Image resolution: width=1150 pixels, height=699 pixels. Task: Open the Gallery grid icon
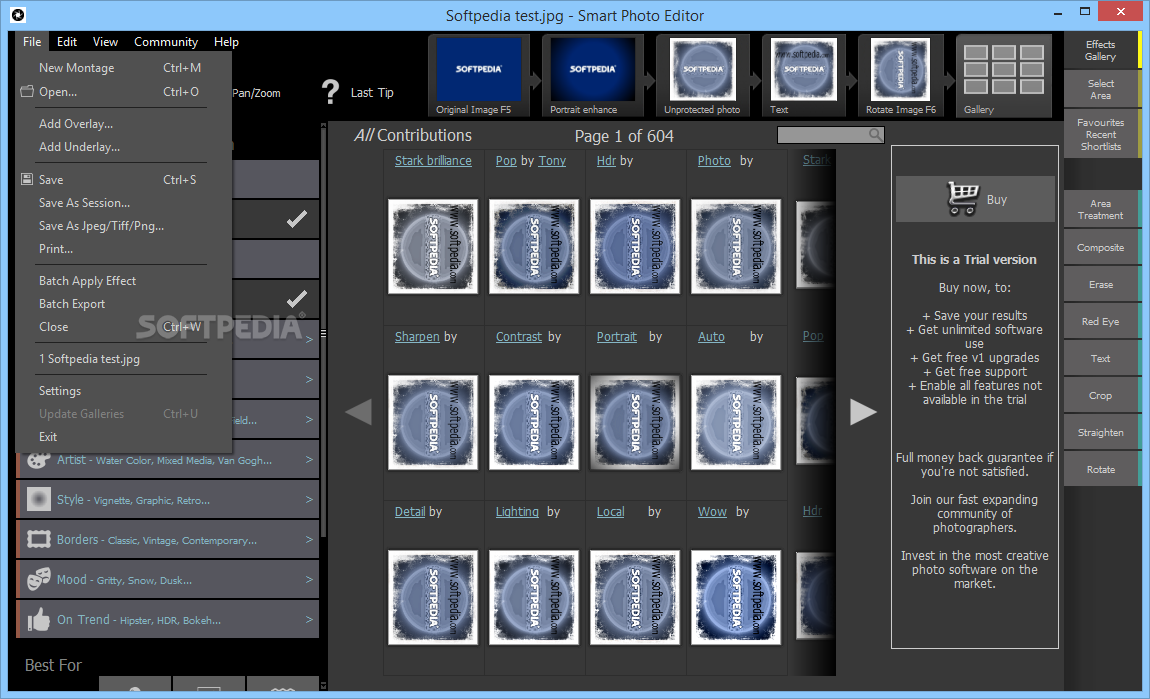click(x=1003, y=70)
